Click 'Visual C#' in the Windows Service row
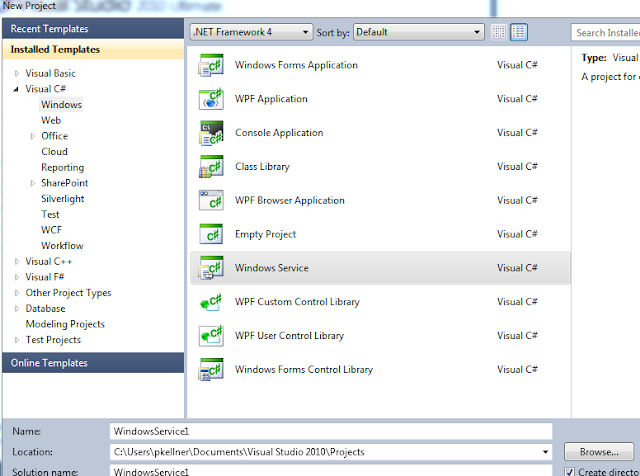Screen dimensions: 640x476 coord(517,268)
